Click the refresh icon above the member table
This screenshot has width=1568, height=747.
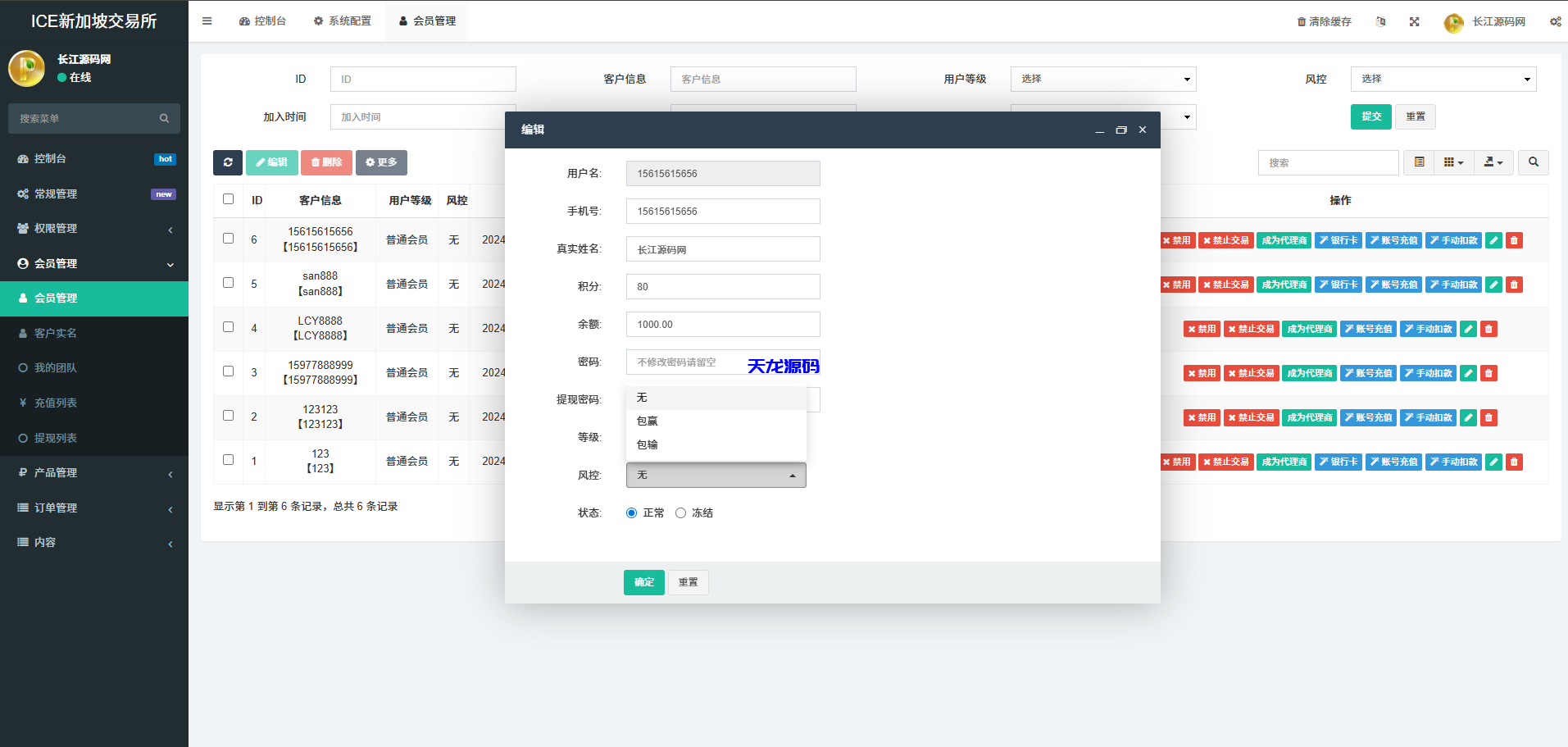228,162
